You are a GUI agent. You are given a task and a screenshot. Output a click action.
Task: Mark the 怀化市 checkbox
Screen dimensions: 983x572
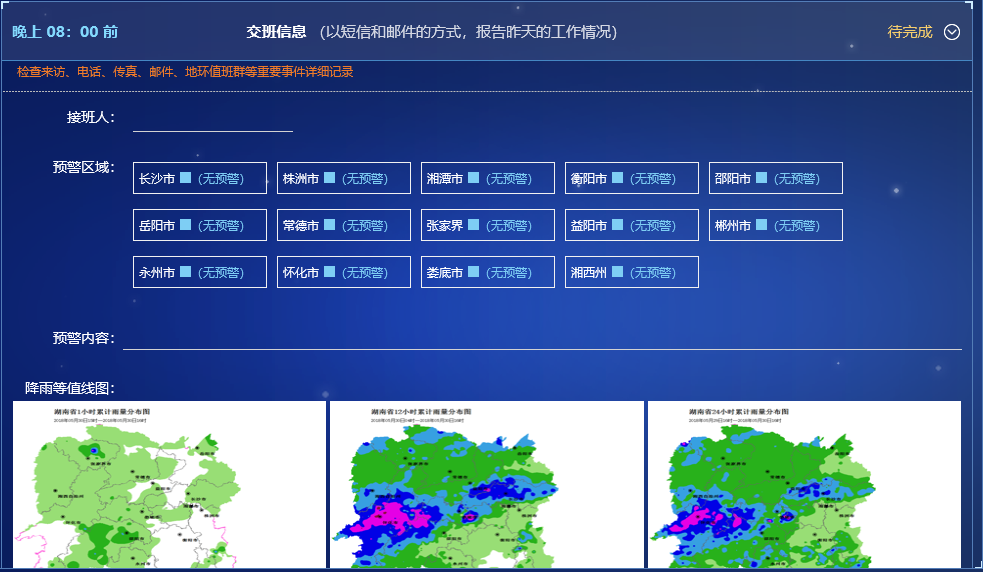coord(330,272)
